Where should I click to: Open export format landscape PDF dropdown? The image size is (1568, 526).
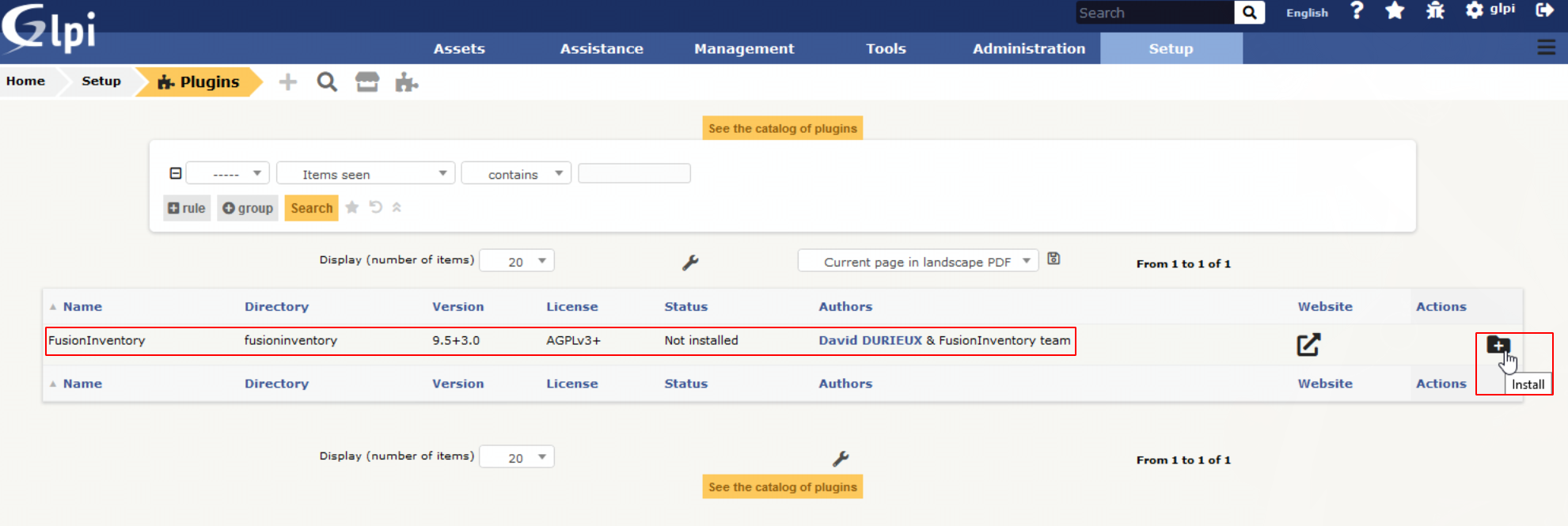(918, 261)
